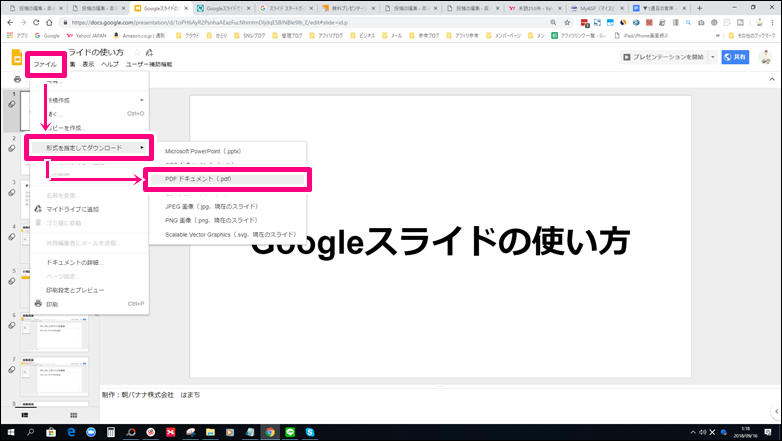Screen dimensions: 782x441
Task: Switch to the スライド スタートガイド tab
Action: click(x=286, y=8)
